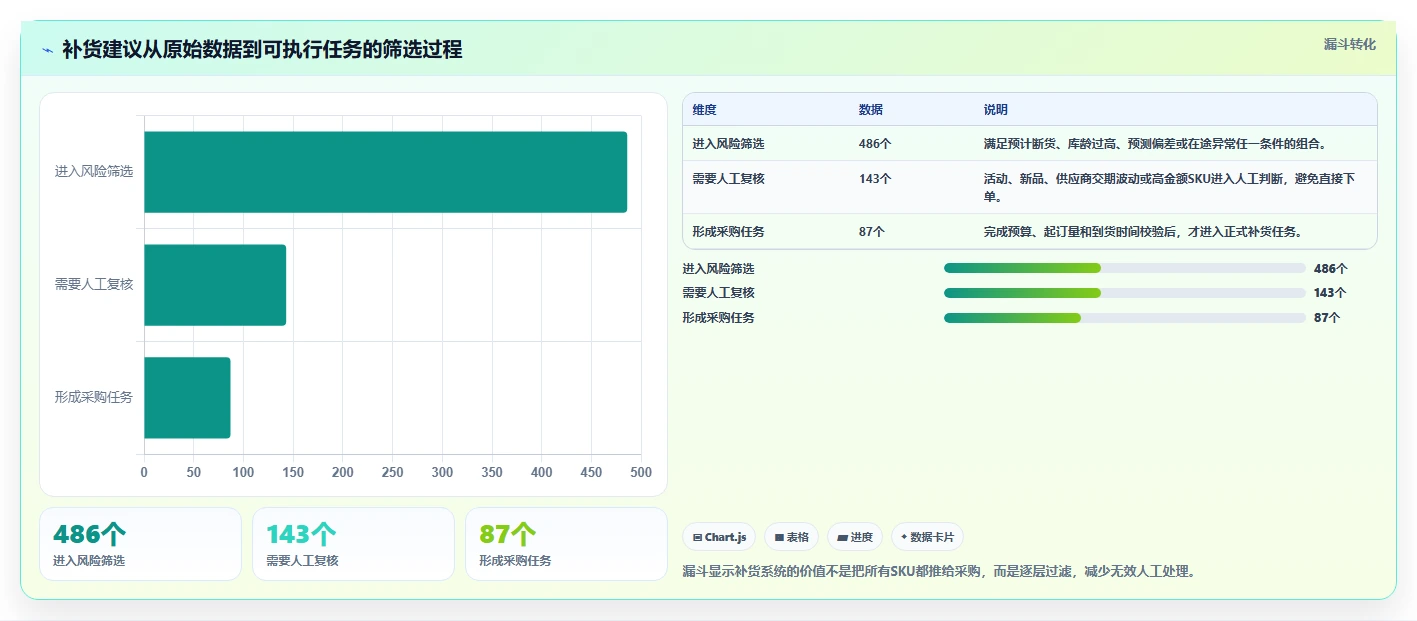Click the title 补货建议从原始数据到可执行任务的筛选过程
Viewport: 1417px width, 621px height.
coord(262,50)
